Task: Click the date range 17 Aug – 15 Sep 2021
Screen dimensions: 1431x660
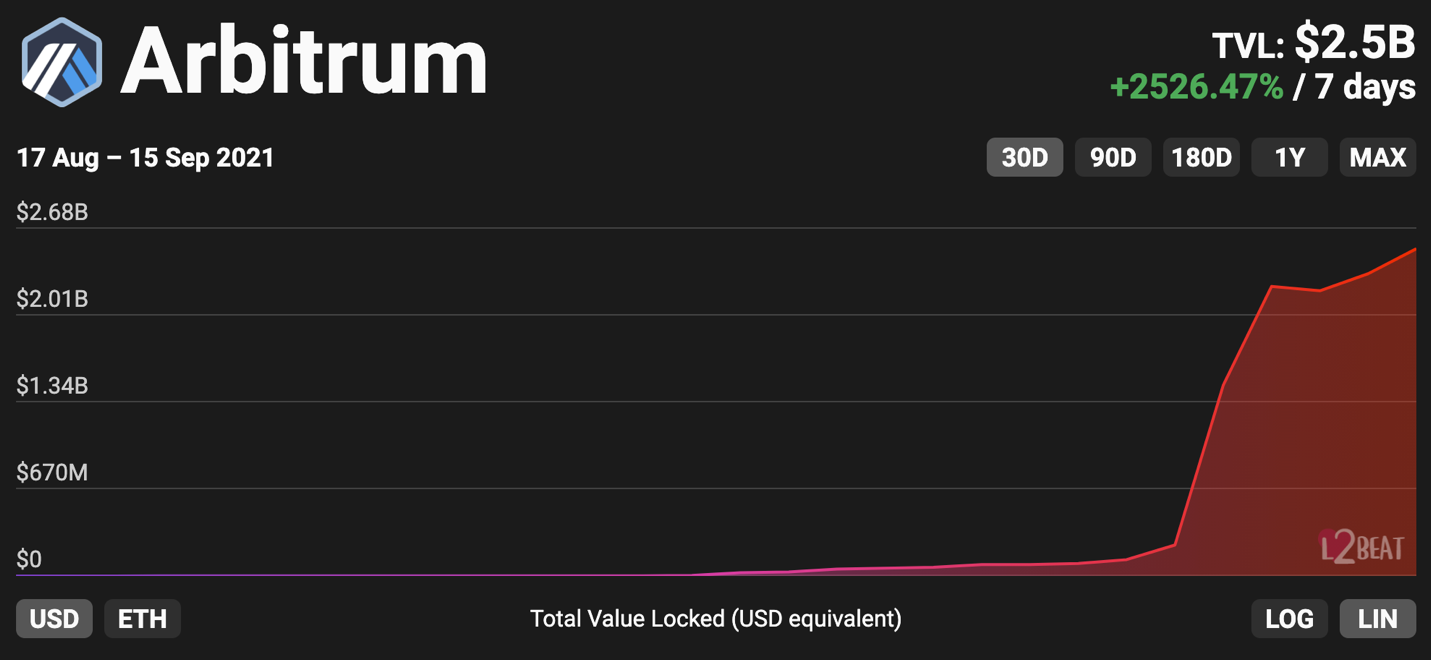Action: pos(146,158)
